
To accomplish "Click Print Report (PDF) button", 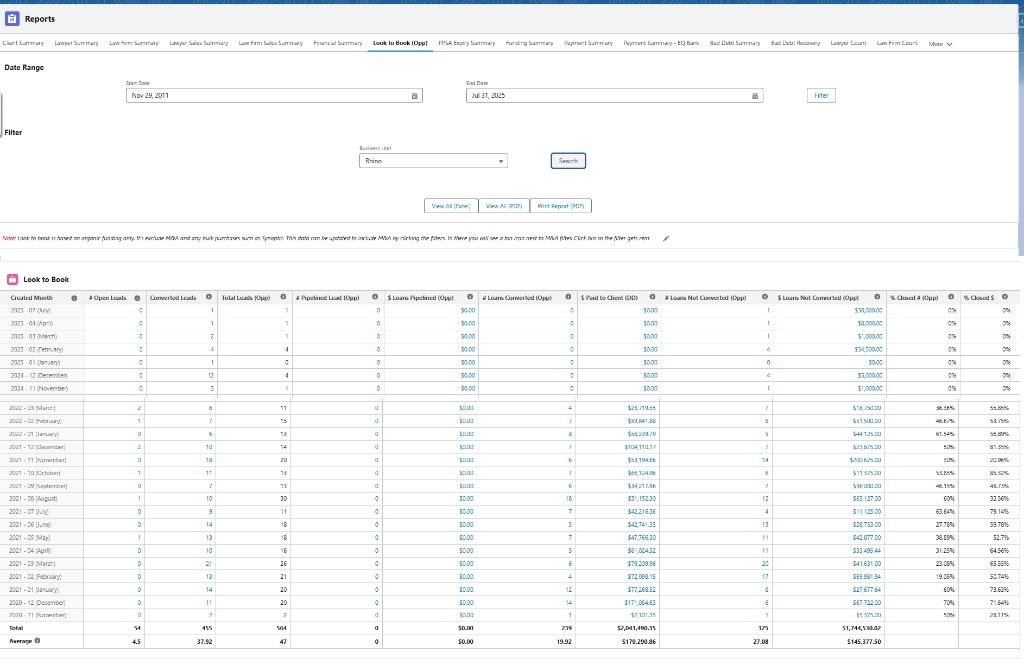I will coord(560,206).
